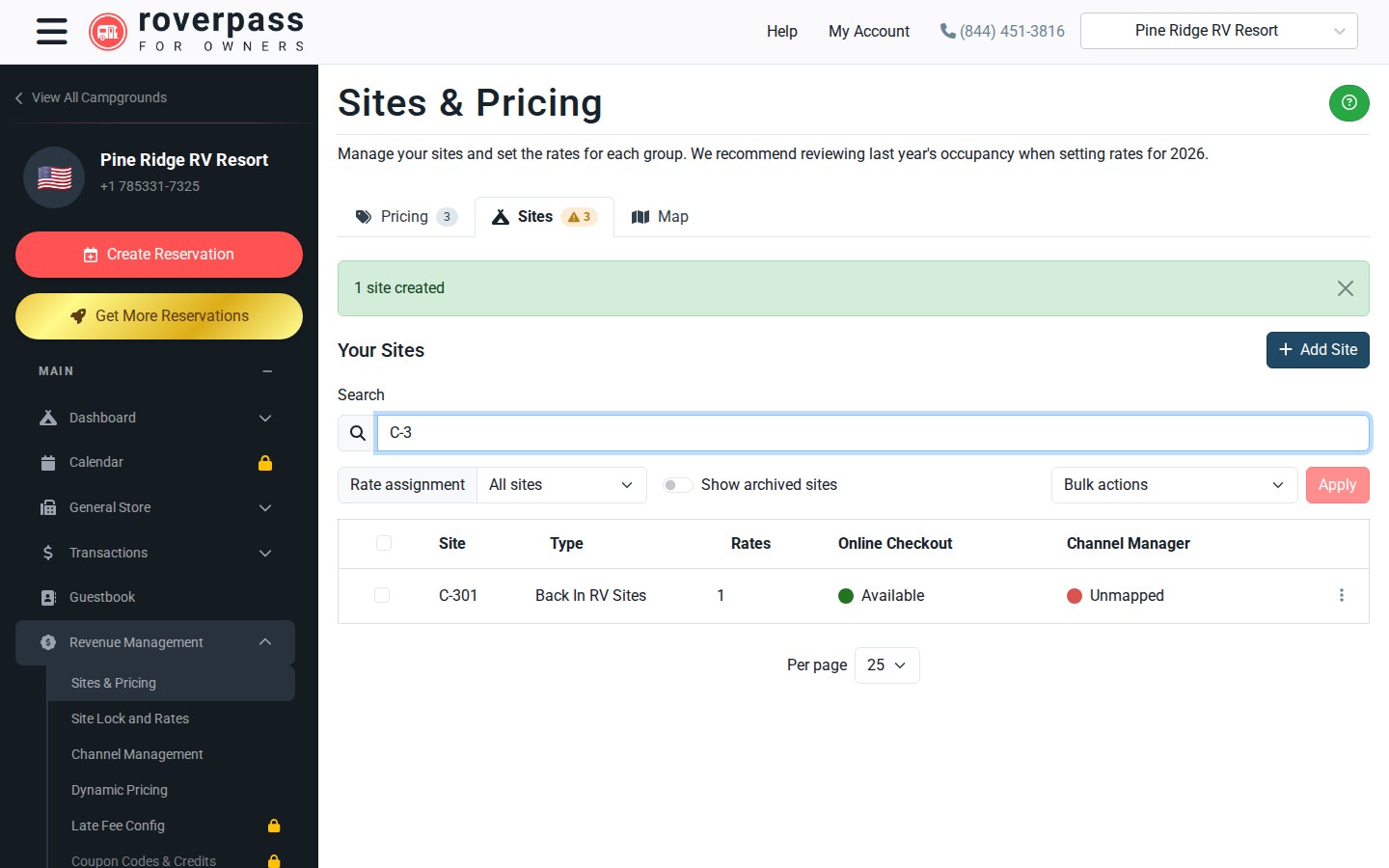The image size is (1389, 868).
Task: Switch to the Pricing tab
Action: (406, 217)
